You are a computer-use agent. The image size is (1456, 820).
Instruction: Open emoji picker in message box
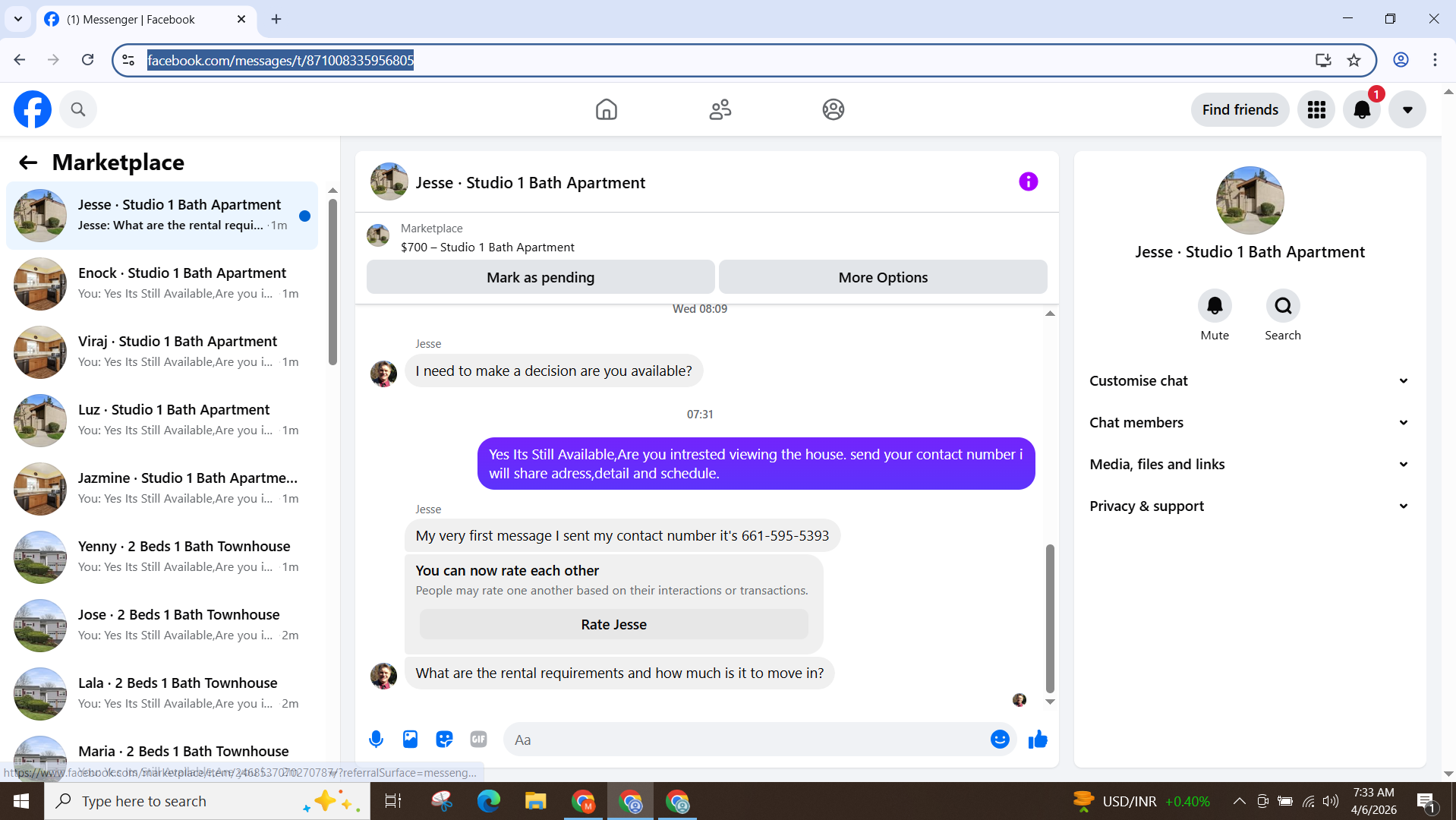tap(1000, 740)
